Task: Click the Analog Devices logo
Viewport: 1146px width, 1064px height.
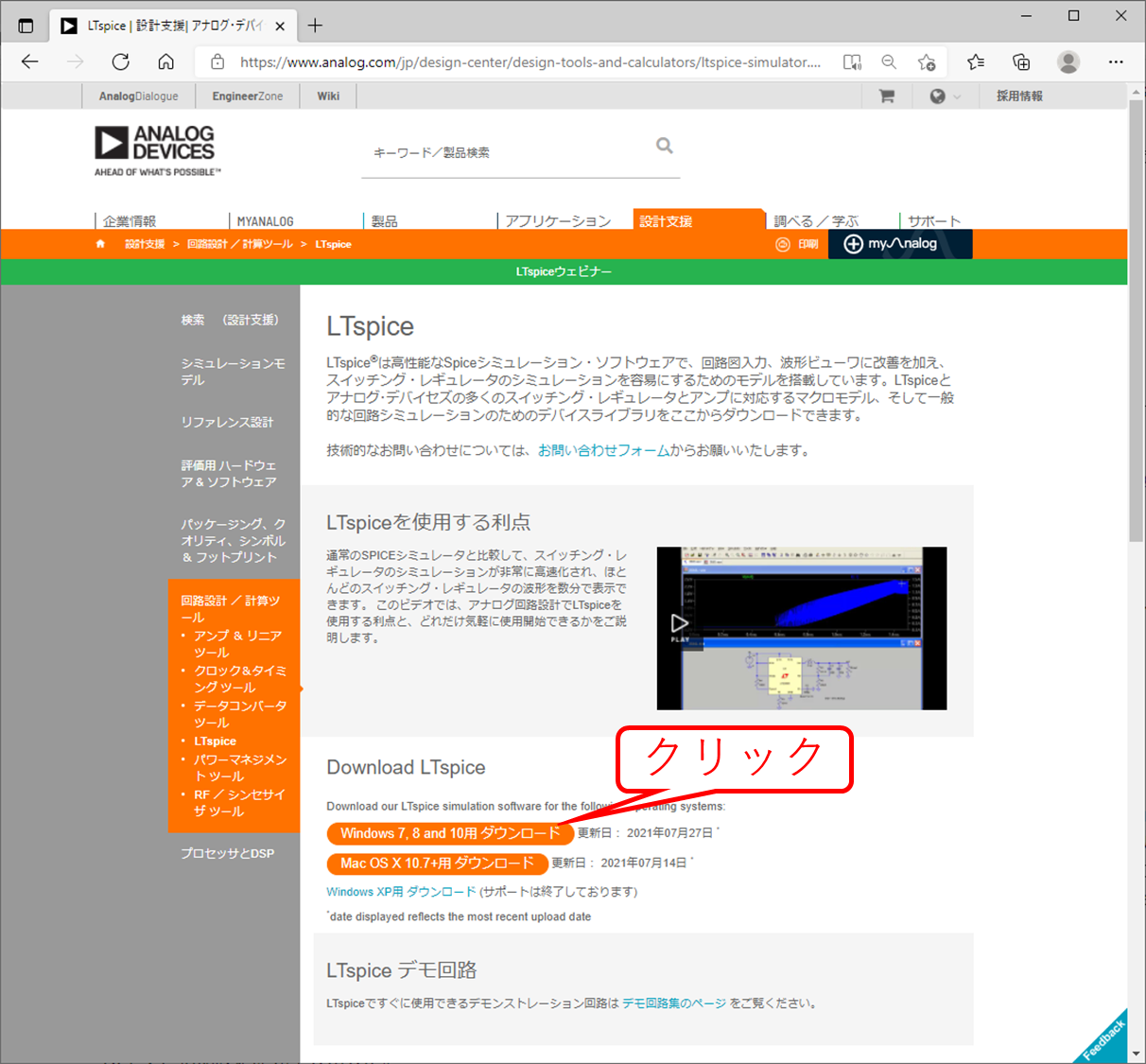Action: [x=157, y=151]
